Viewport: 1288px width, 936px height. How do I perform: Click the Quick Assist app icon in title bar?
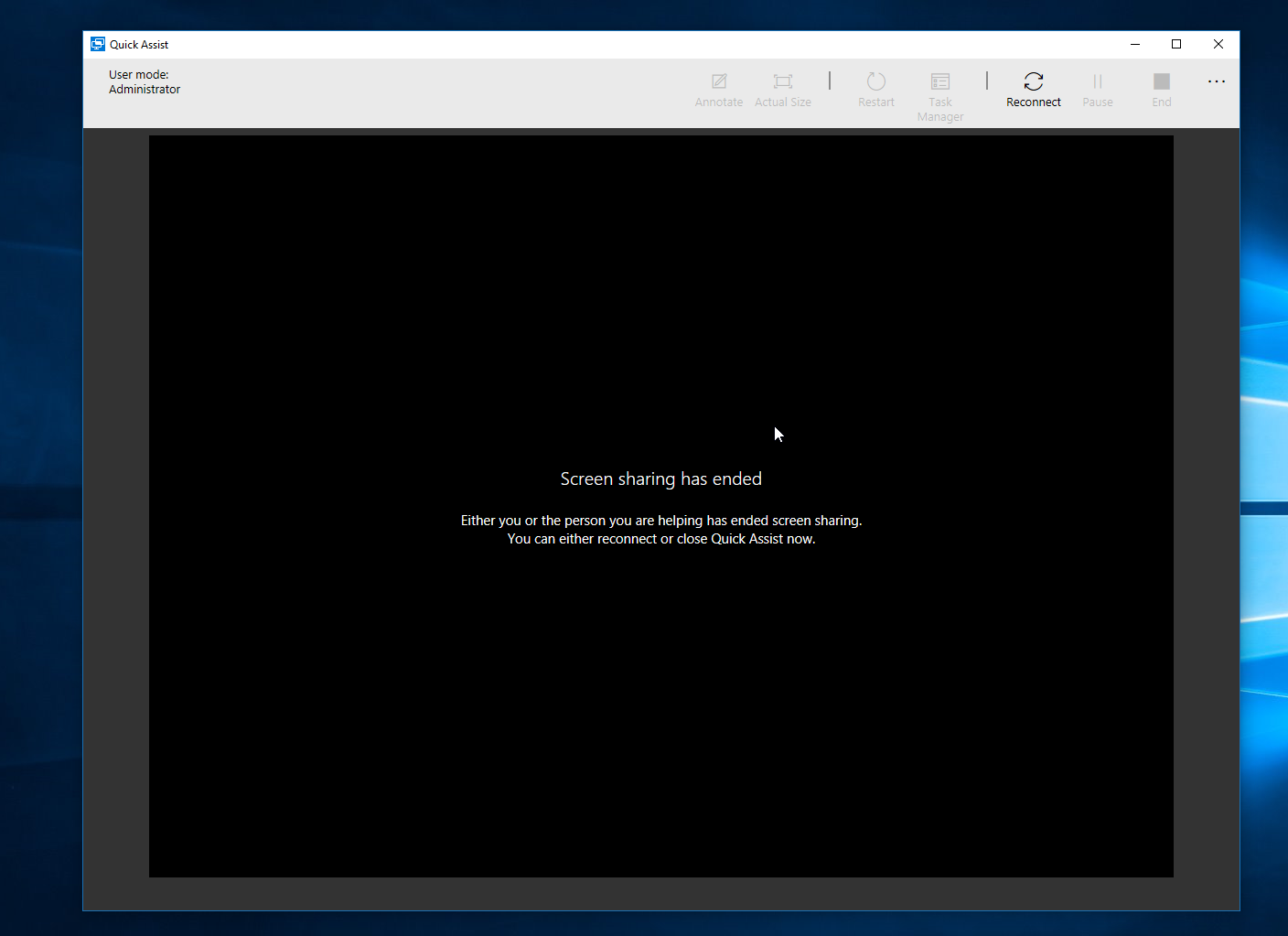[98, 44]
